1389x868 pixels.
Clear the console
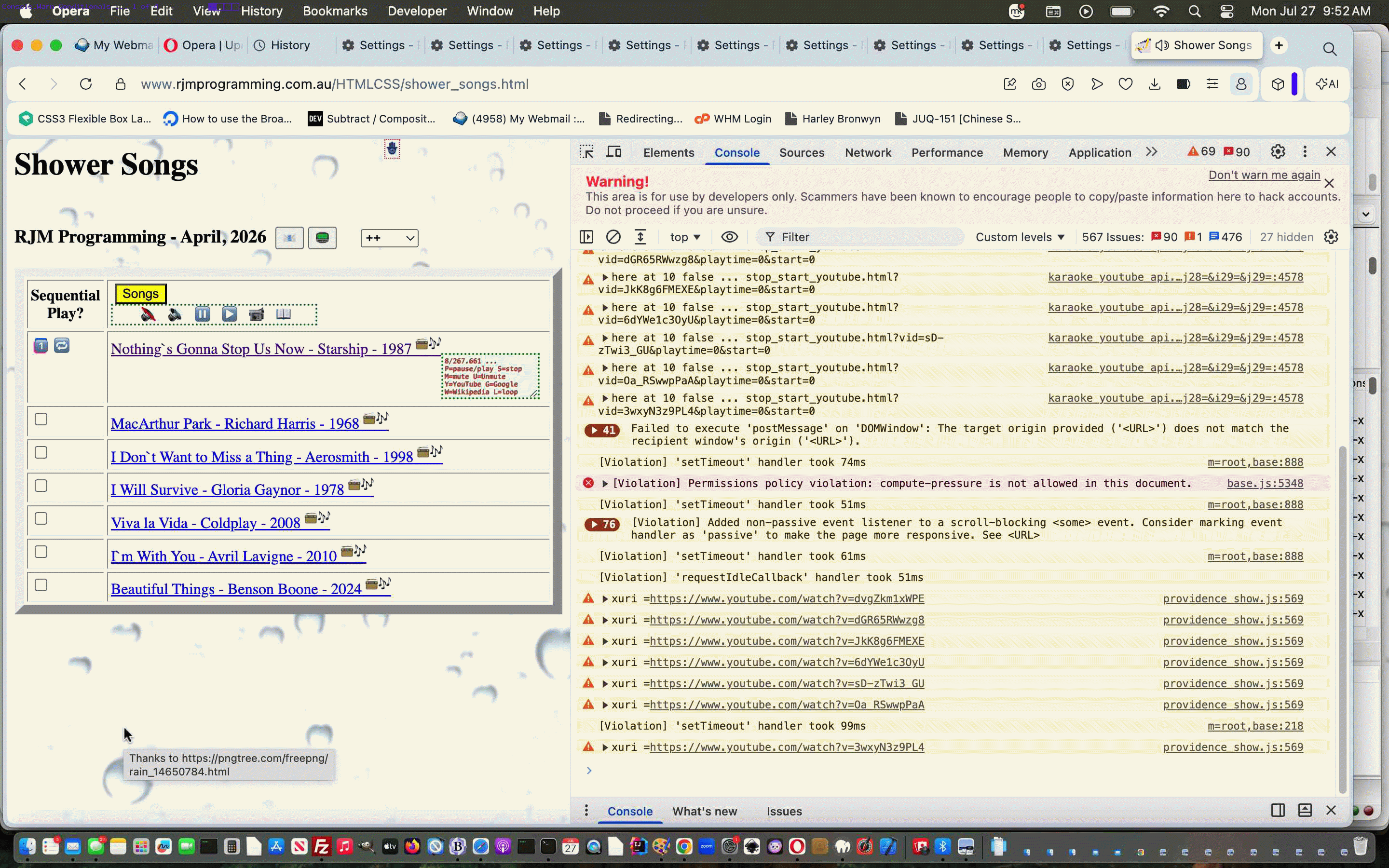pyautogui.click(x=613, y=237)
